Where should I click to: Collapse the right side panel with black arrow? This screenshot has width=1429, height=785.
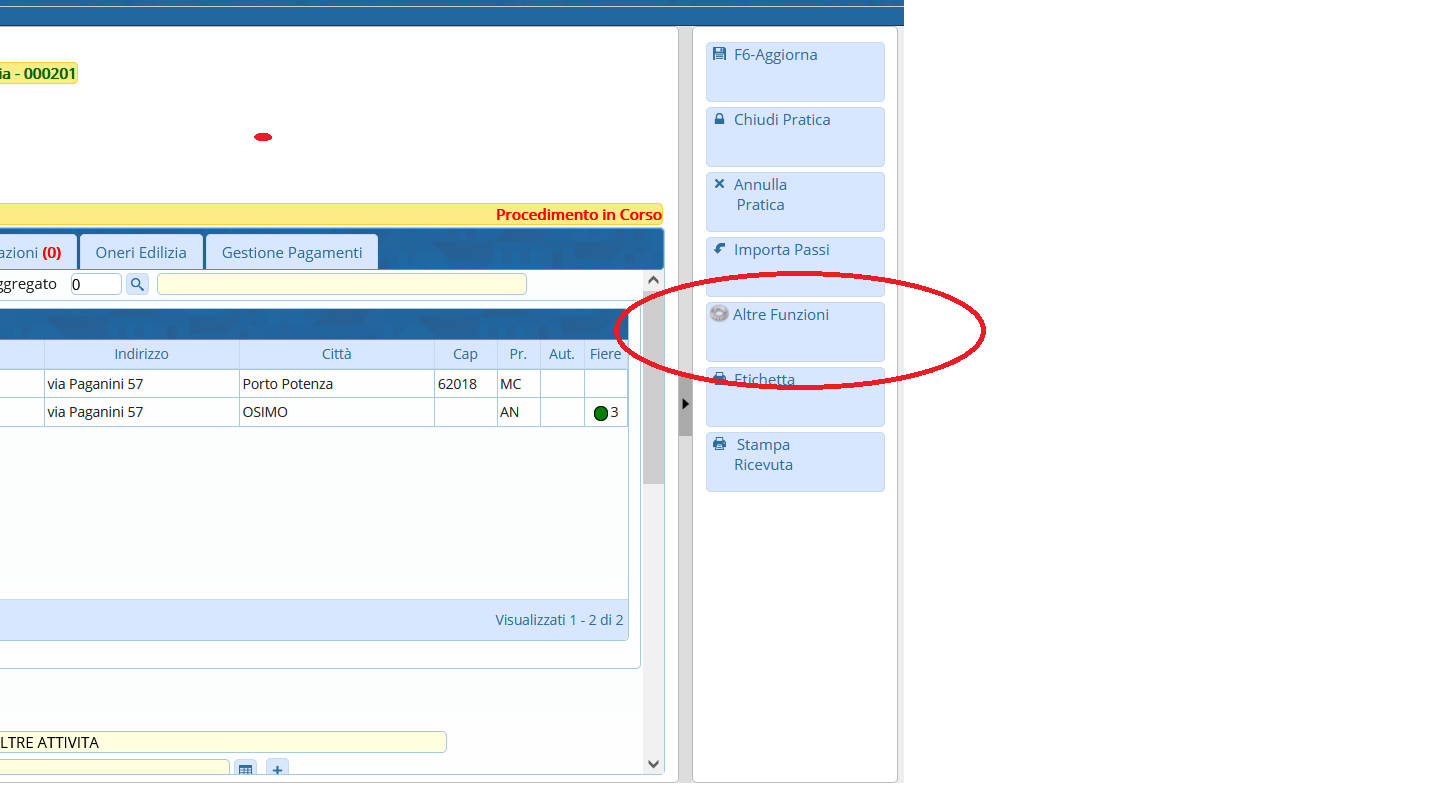click(x=685, y=404)
